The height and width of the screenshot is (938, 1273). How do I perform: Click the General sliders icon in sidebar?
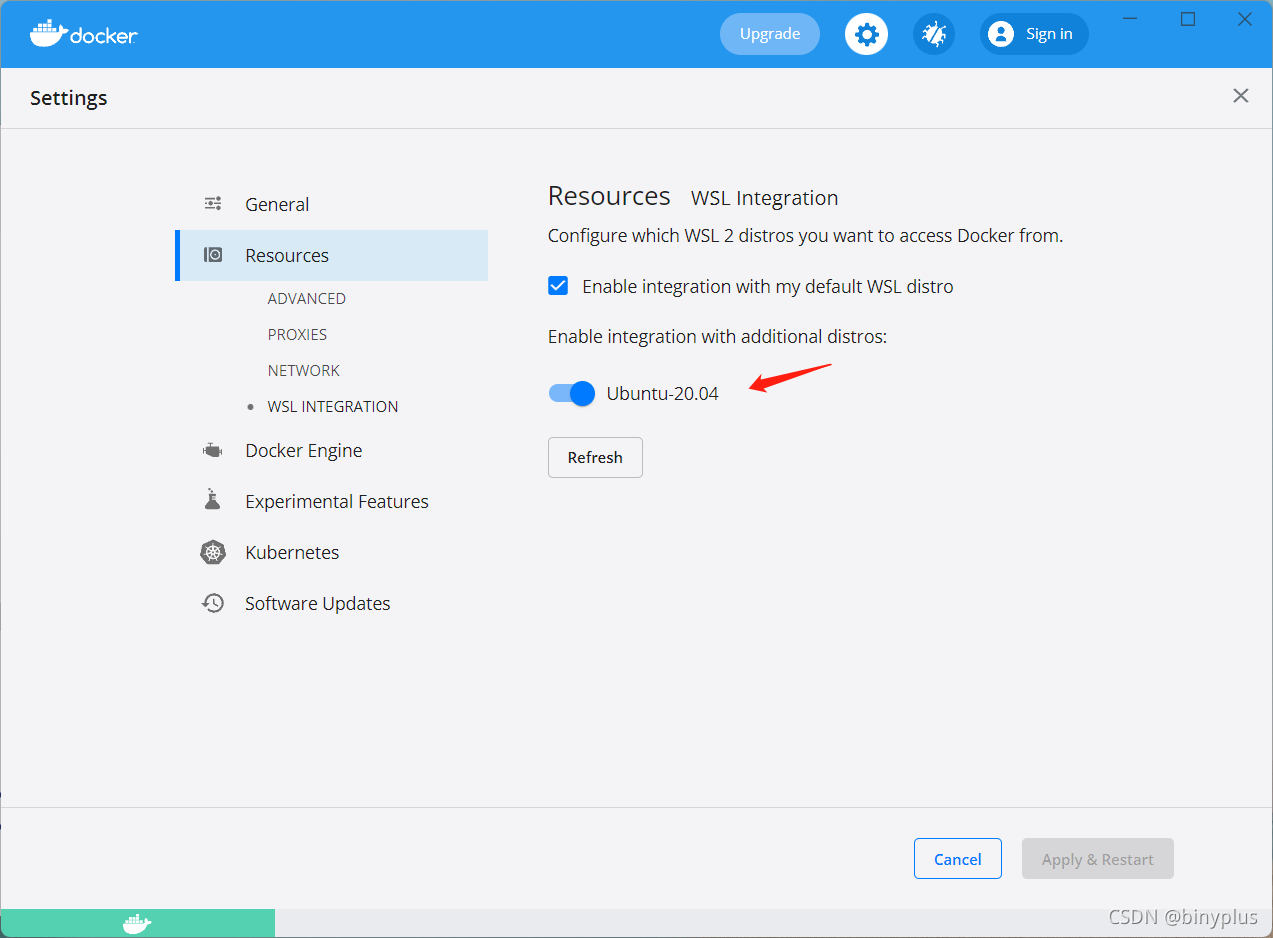pos(213,203)
